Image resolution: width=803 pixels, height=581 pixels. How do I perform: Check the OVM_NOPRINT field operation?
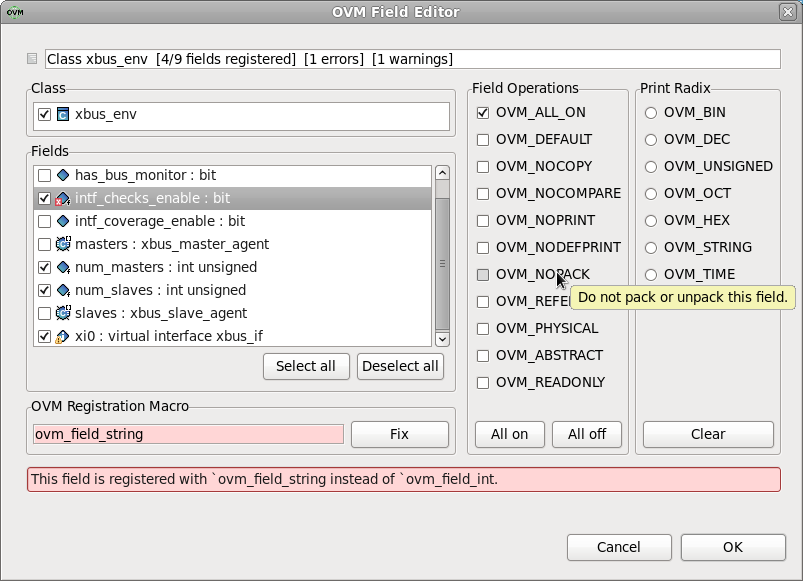(483, 220)
